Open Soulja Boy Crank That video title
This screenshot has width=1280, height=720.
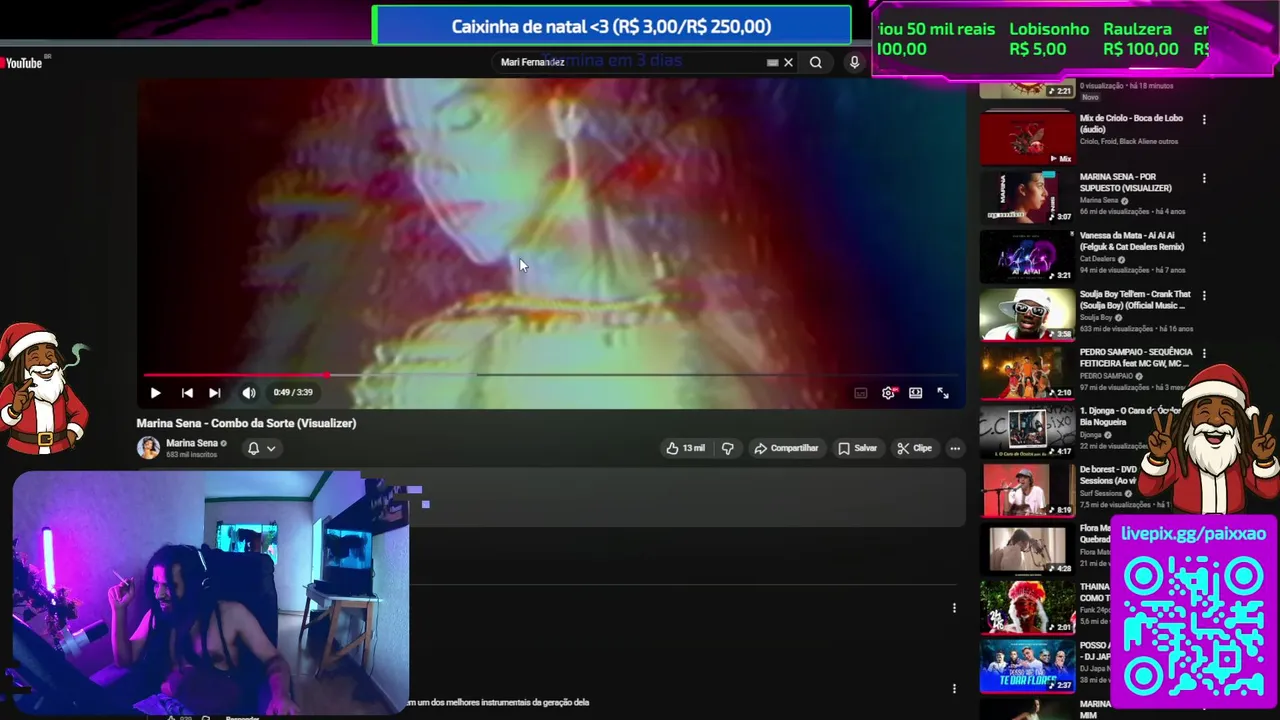click(1135, 300)
